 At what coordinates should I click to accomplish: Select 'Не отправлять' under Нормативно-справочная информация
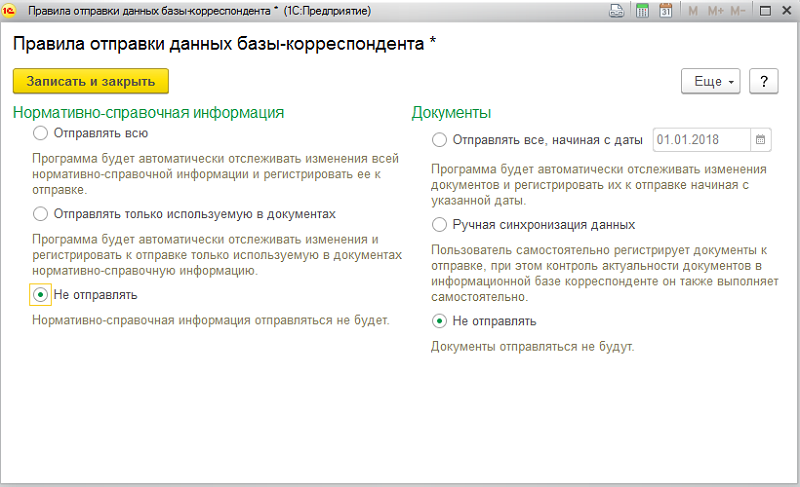(x=40, y=295)
